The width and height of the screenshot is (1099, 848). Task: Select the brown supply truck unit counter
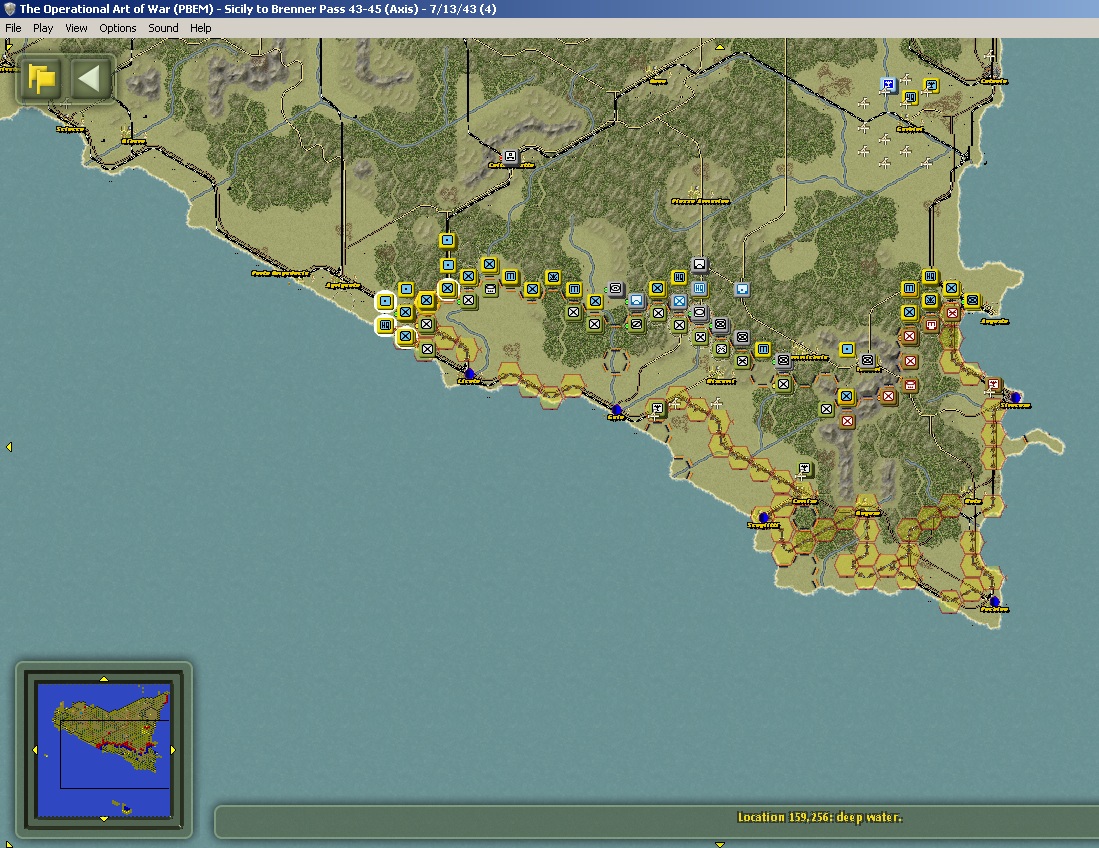coord(910,385)
